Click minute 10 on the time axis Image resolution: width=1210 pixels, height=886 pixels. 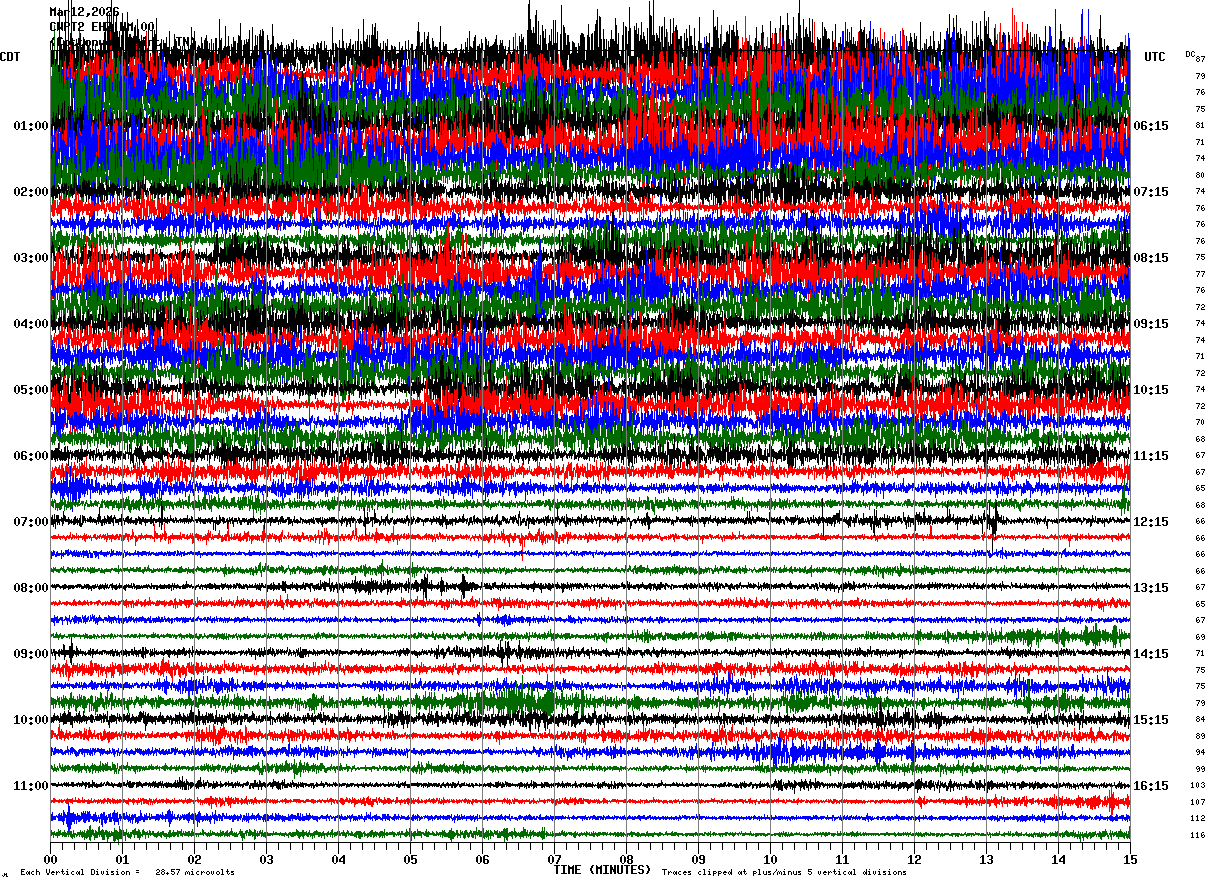770,859
